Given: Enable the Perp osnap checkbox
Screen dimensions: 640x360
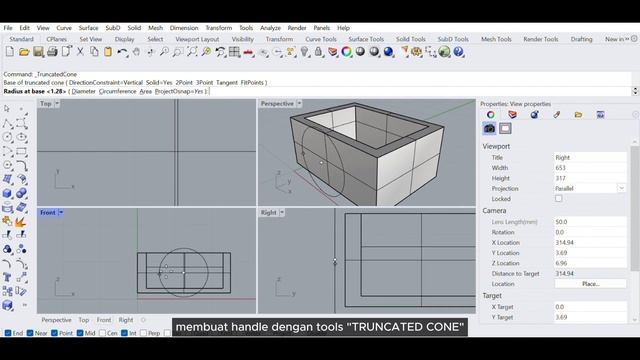Looking at the screenshot, I should tap(143, 333).
